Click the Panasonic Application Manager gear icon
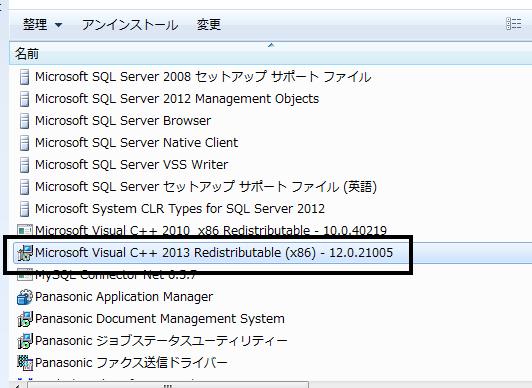The image size is (532, 388). pyautogui.click(x=25, y=297)
